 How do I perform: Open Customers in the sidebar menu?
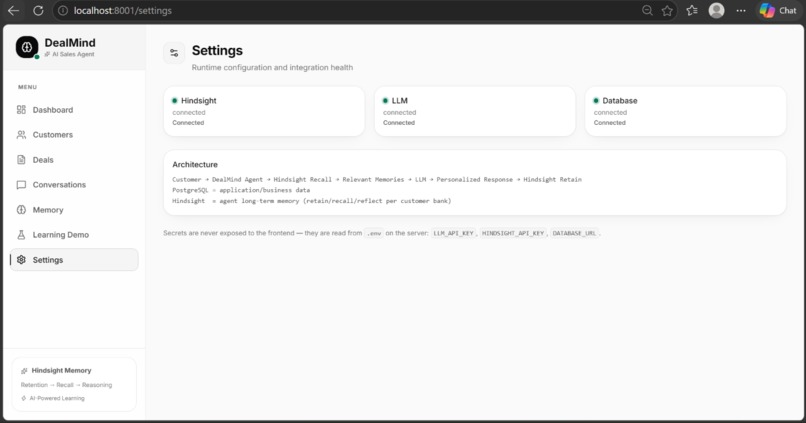(x=74, y=135)
